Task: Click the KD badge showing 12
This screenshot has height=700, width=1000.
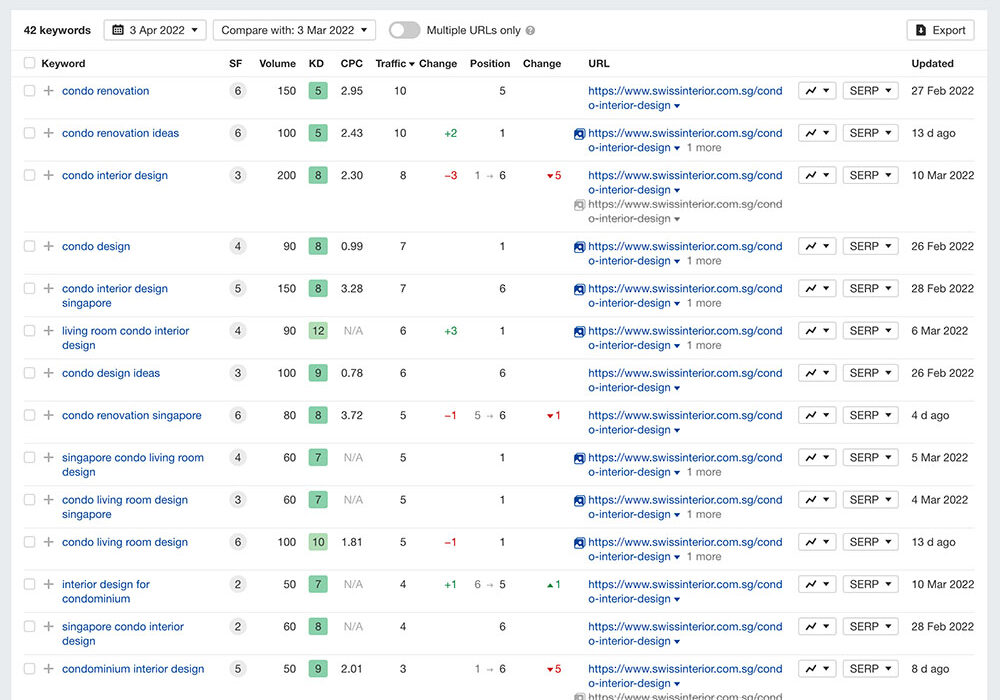Action: 318,331
